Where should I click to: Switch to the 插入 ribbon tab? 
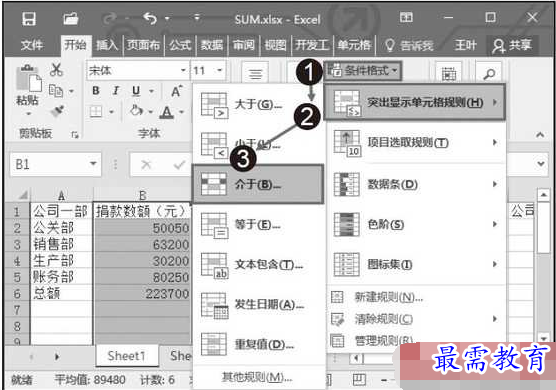click(x=107, y=45)
